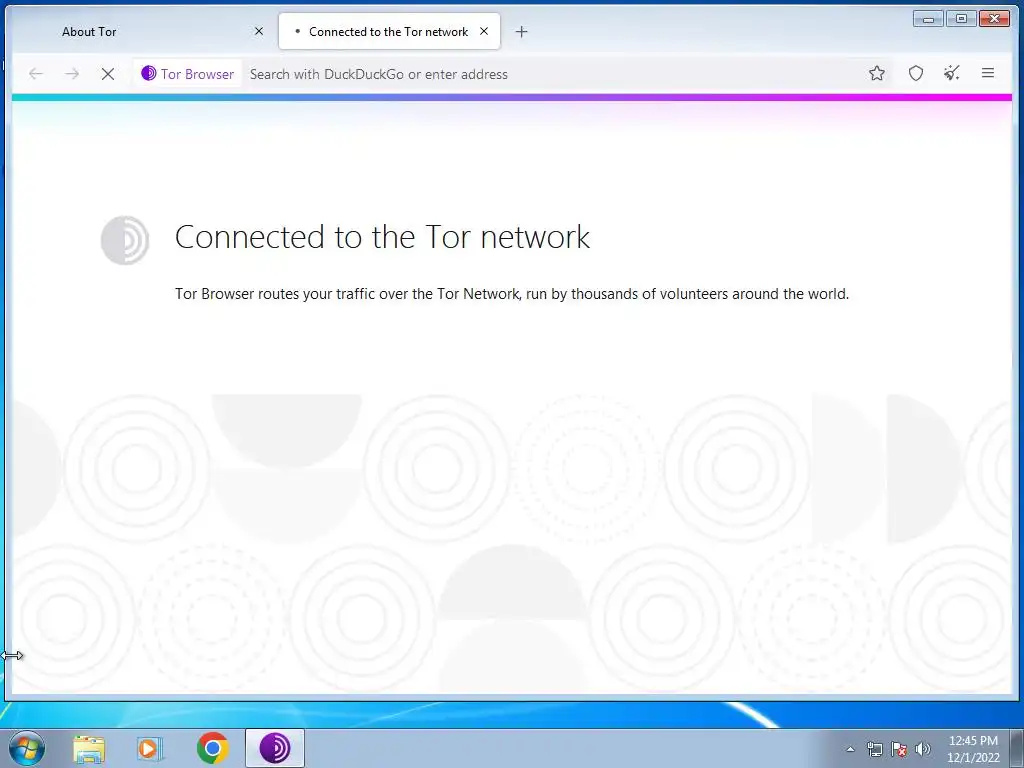Open the hamburger application menu

coord(987,74)
